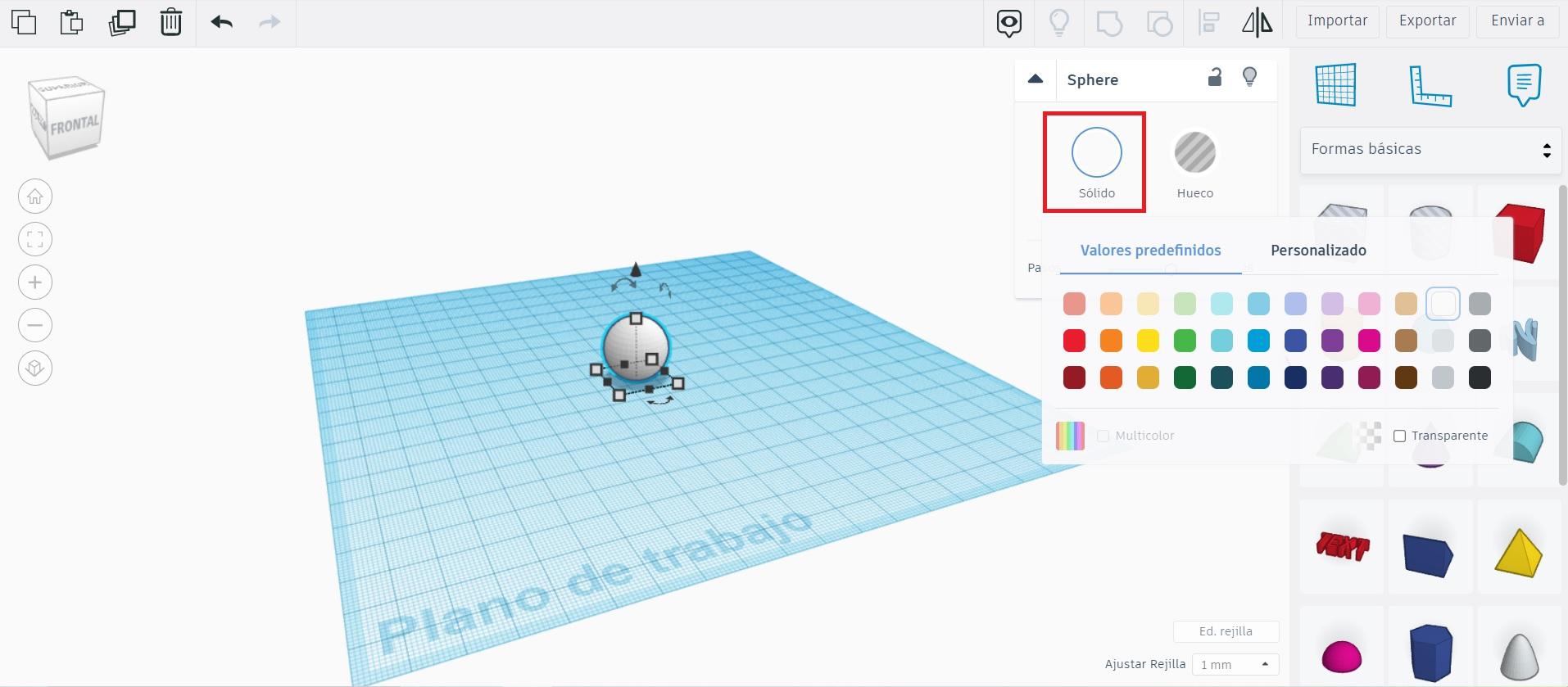Select the Valores predefinidos tab
This screenshot has height=687, width=1568.
pos(1150,251)
